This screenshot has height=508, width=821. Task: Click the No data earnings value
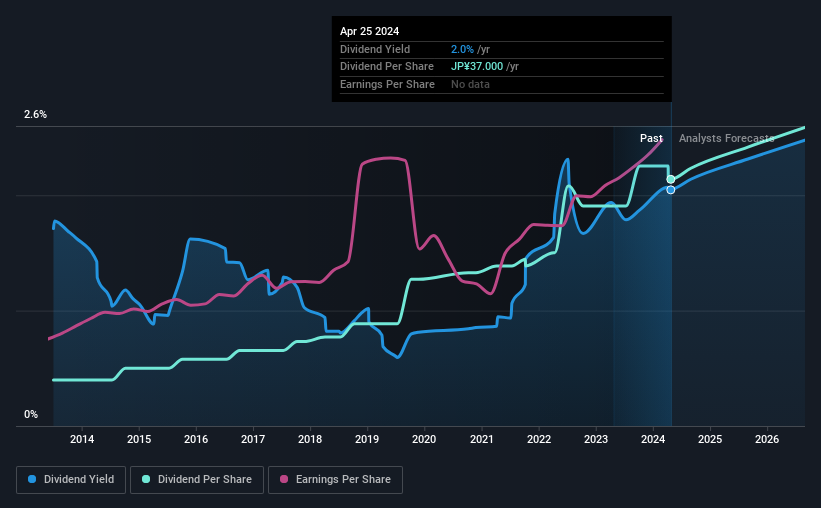point(470,84)
